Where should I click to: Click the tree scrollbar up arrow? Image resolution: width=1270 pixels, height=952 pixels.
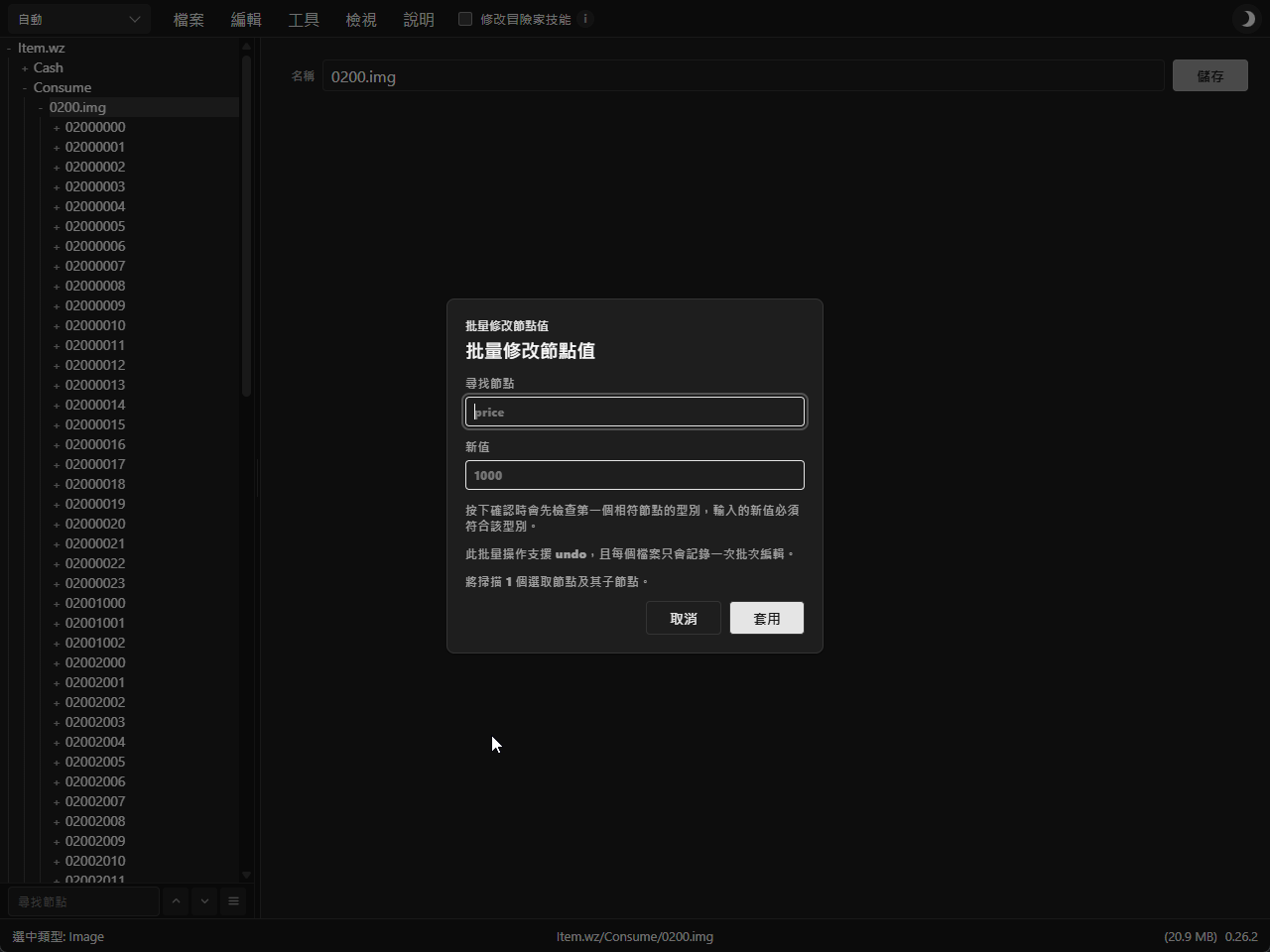pos(246,47)
